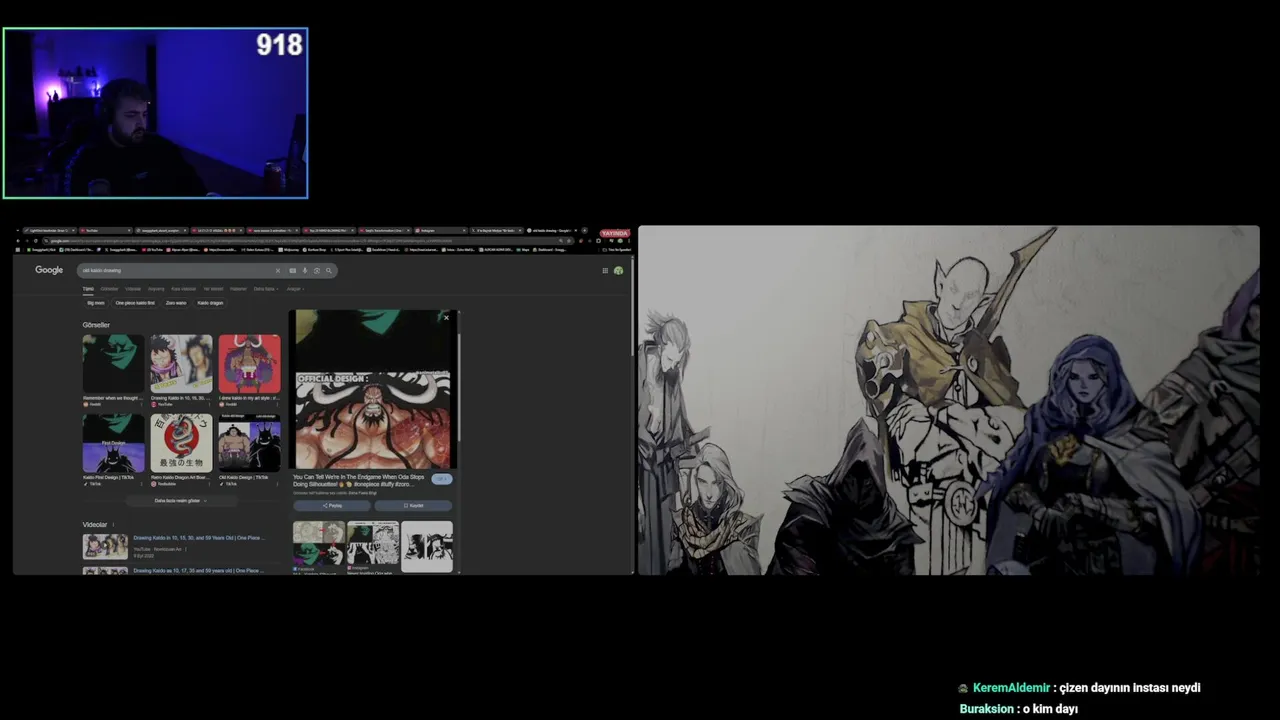This screenshot has height=720, width=1280.
Task: Close the image preview panel
Action: click(x=446, y=318)
